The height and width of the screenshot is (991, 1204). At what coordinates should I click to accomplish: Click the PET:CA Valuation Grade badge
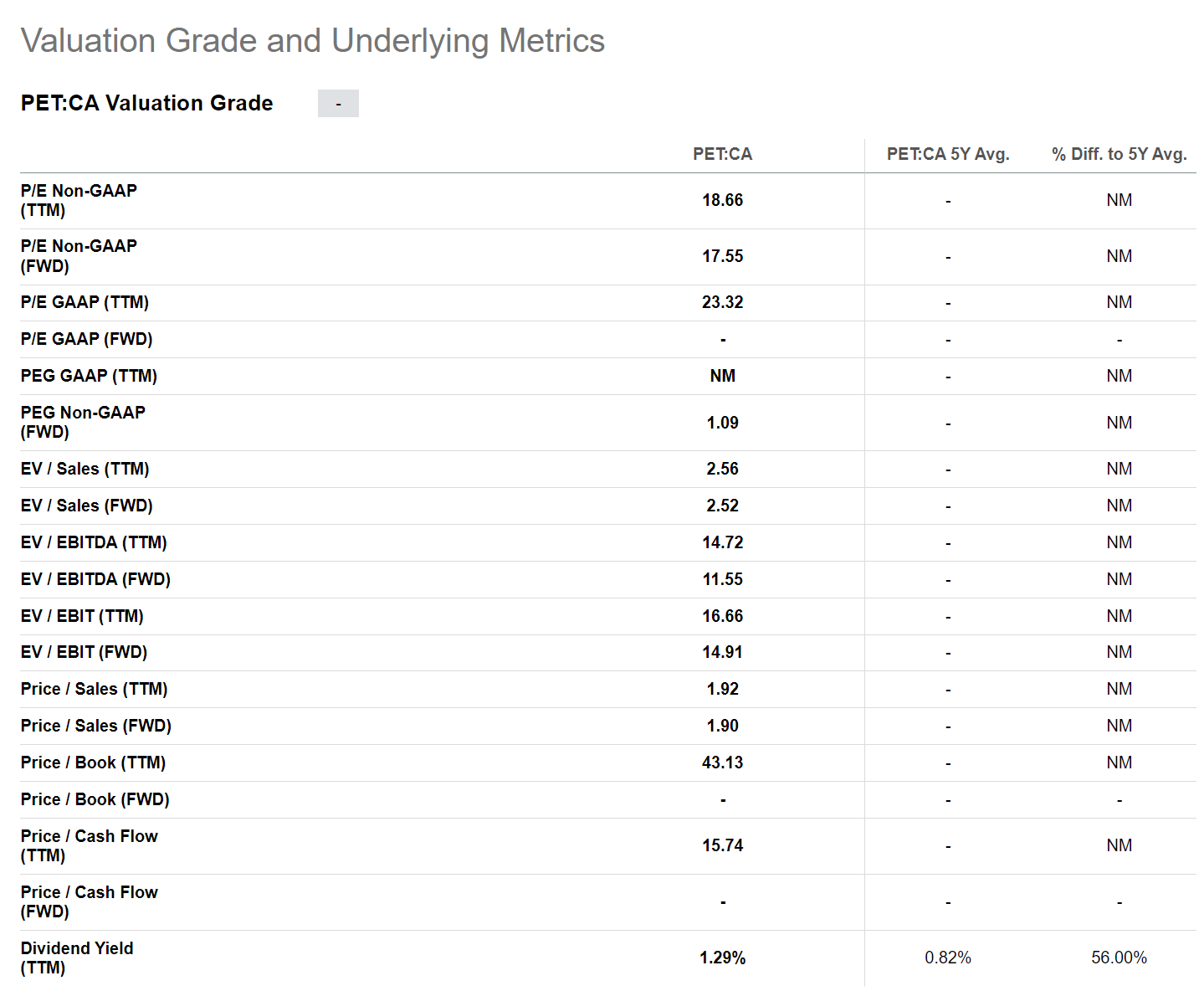[x=338, y=104]
